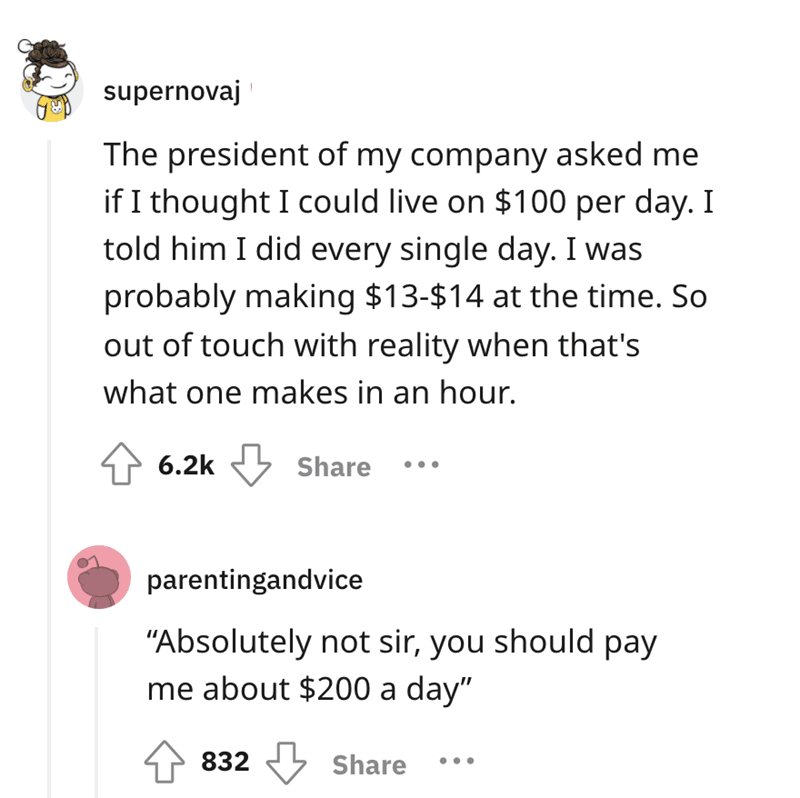Open more options on supernovaj's comment
Screen dimensions: 800x798
pyautogui.click(x=421, y=466)
